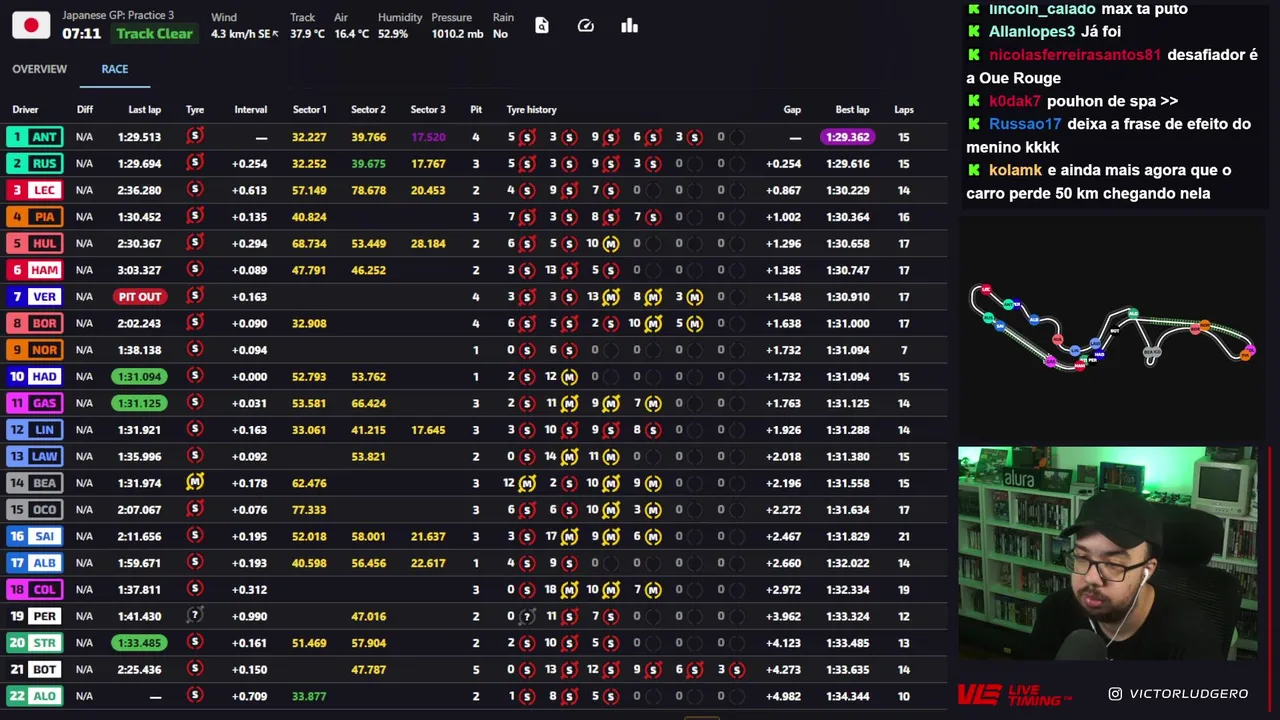Click BOR's current tyre icon in Tyre column
Image resolution: width=1280 pixels, height=720 pixels.
click(x=195, y=323)
